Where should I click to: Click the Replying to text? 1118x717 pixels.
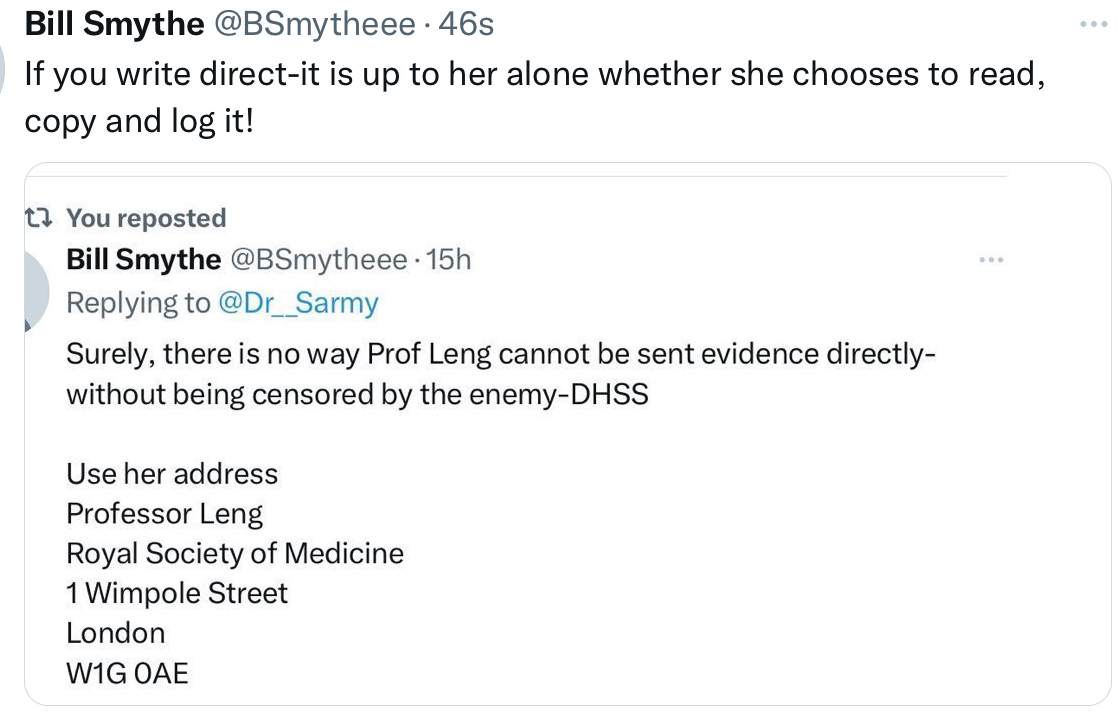point(138,303)
